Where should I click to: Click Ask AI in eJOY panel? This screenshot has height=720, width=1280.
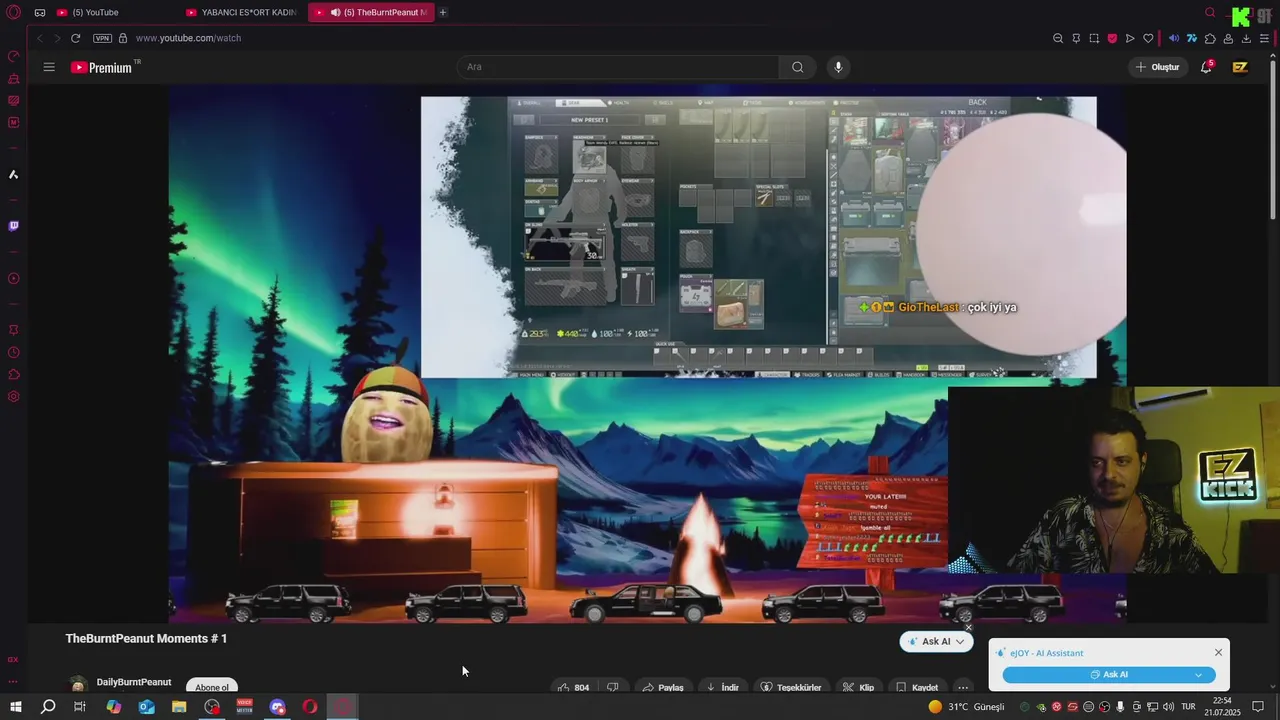pyautogui.click(x=1109, y=674)
